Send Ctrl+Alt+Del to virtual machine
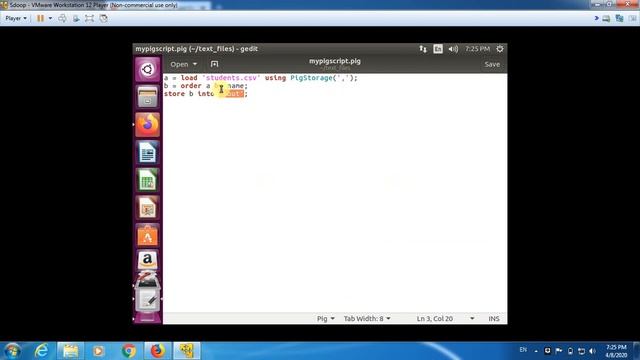The width and height of the screenshot is (640, 360). click(62, 18)
